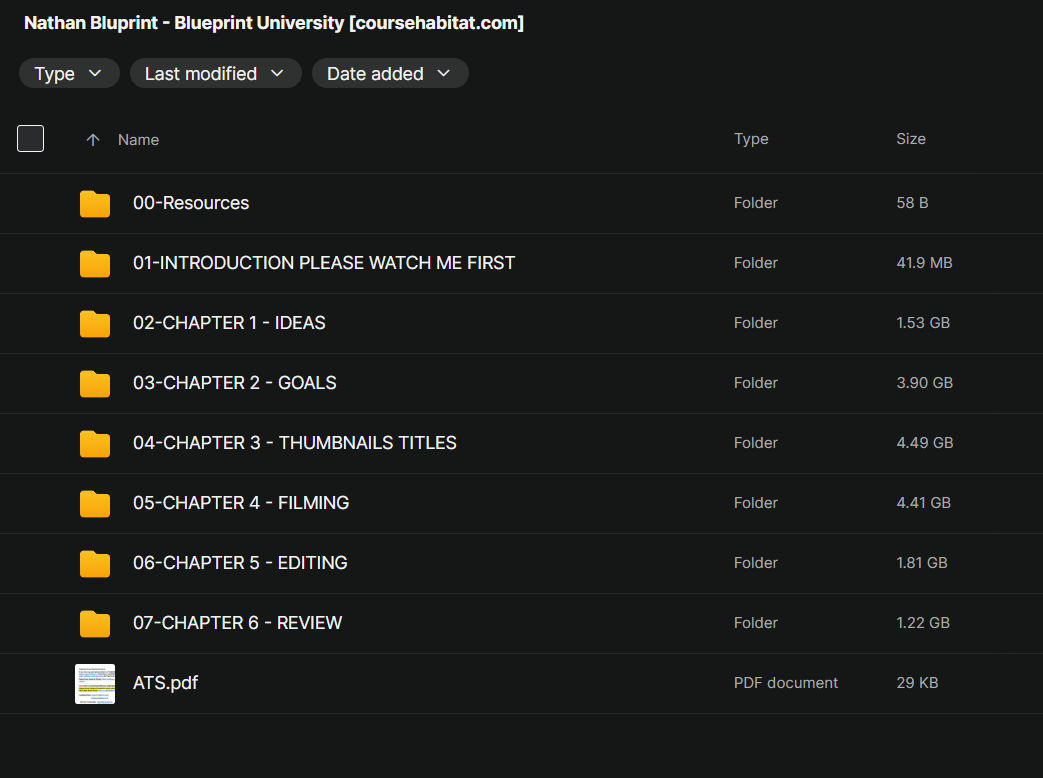Click the ATS.pdf document thumbnail
Image resolution: width=1043 pixels, height=778 pixels.
(95, 684)
